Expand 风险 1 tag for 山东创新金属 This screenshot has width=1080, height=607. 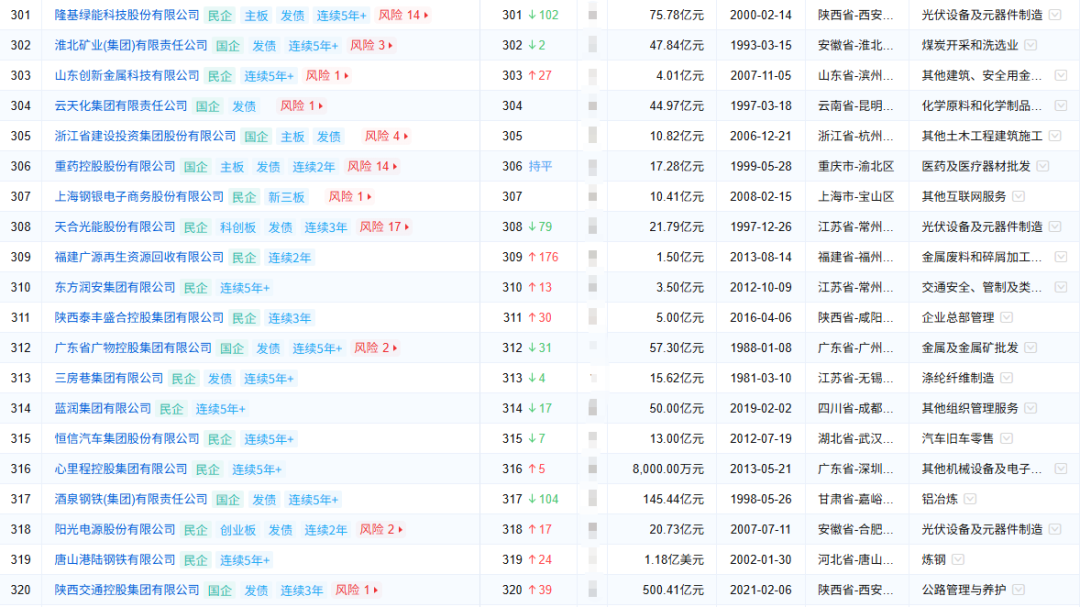point(327,76)
